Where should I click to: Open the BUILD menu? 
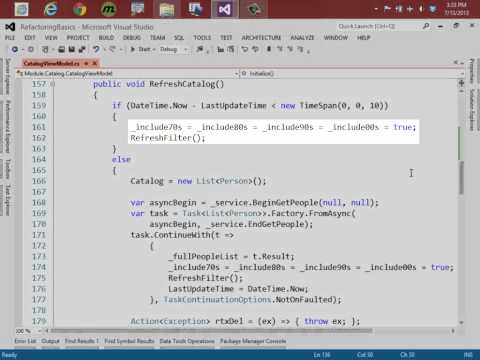(x=106, y=38)
